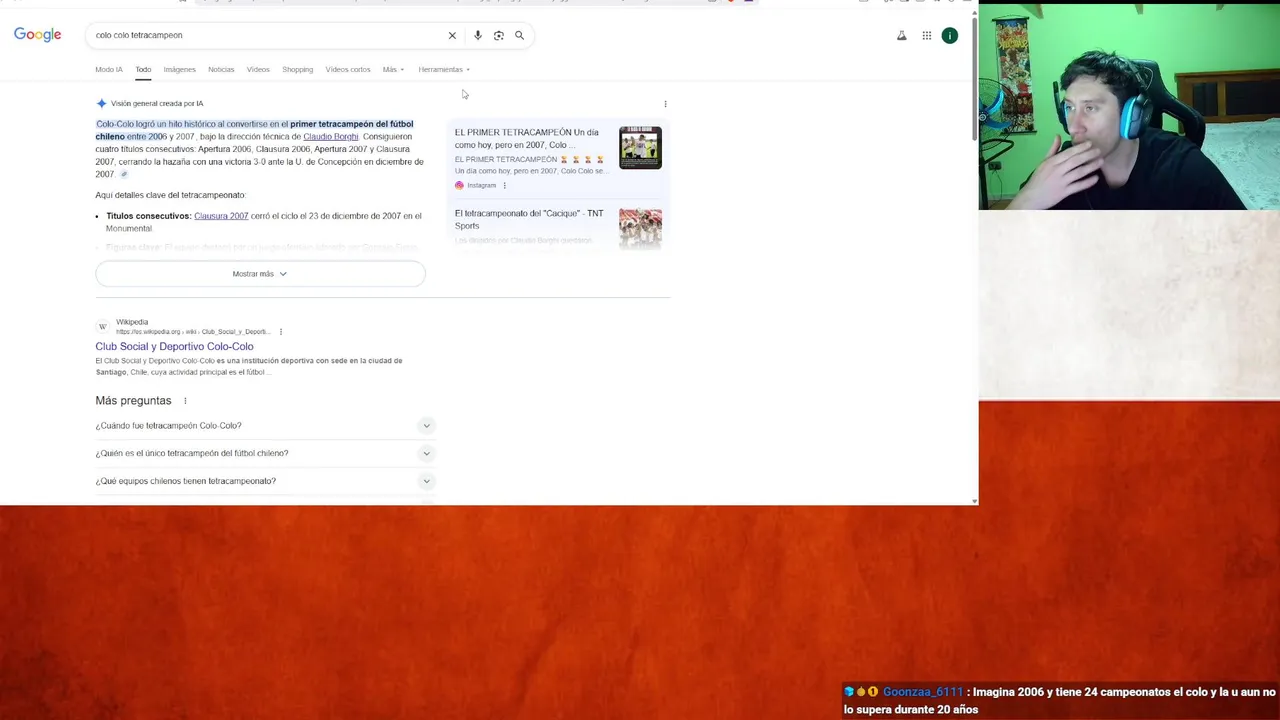
Task: Click source link icon after 2007
Action: point(124,174)
